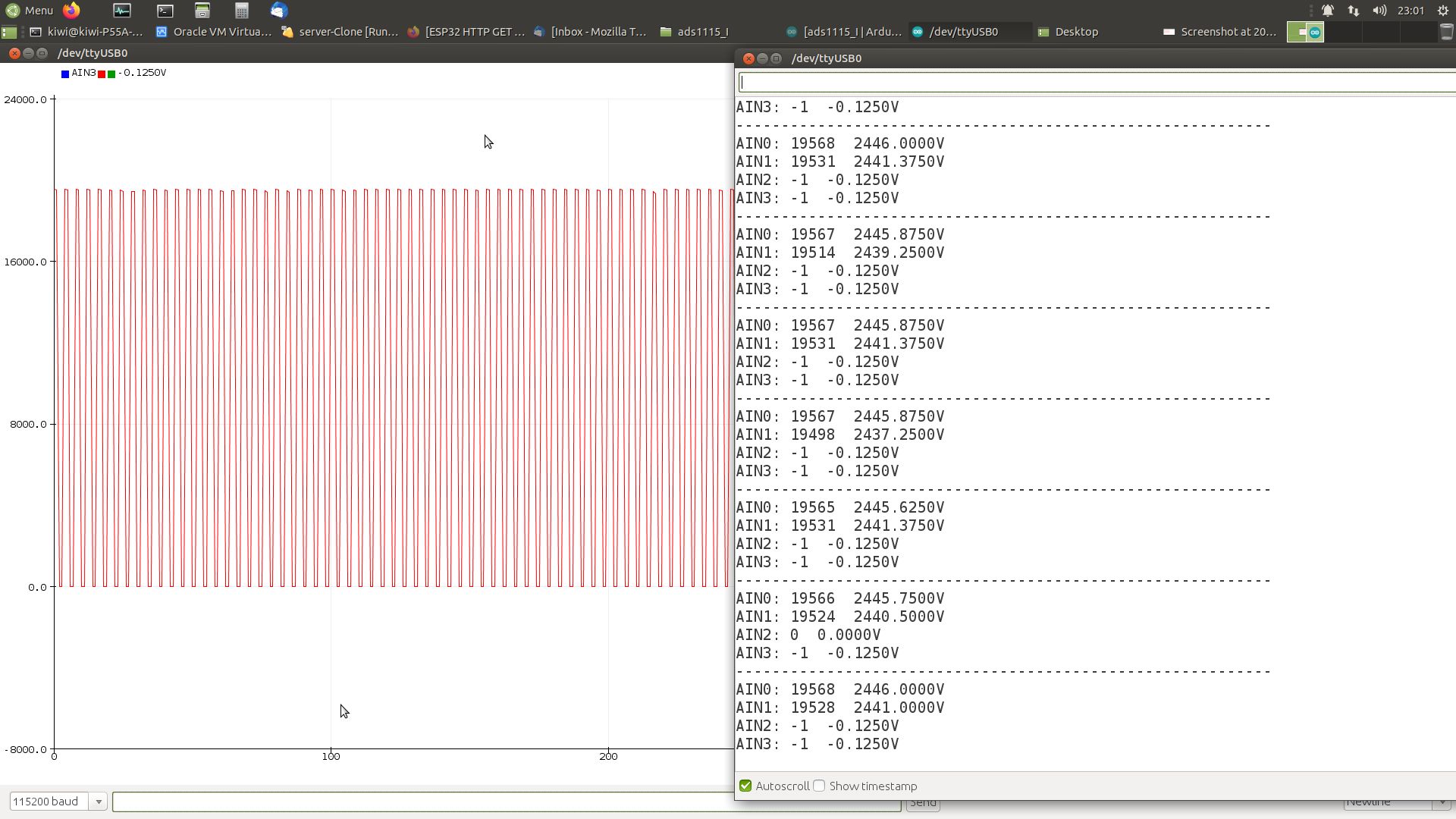The width and height of the screenshot is (1456, 819).
Task: Open the calculator launcher icon
Action: (x=241, y=11)
